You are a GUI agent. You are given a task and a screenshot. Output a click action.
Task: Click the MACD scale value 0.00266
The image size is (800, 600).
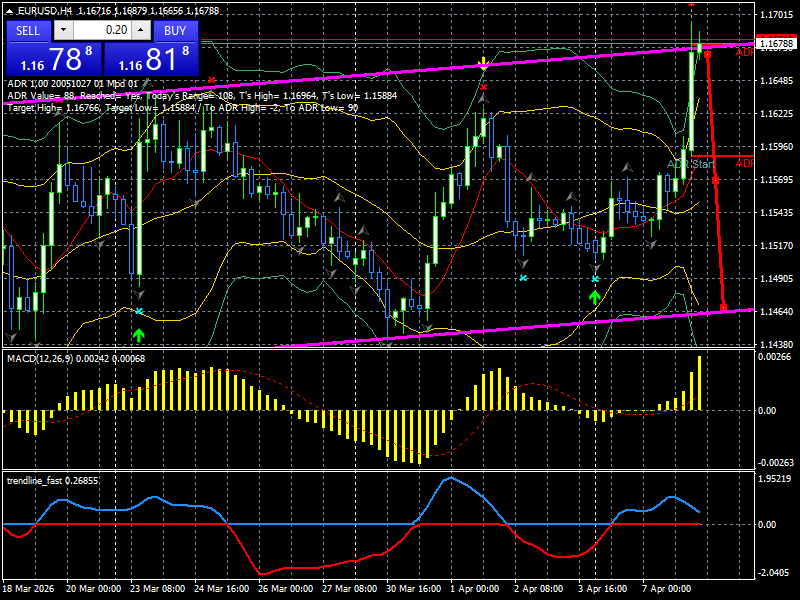(x=774, y=357)
